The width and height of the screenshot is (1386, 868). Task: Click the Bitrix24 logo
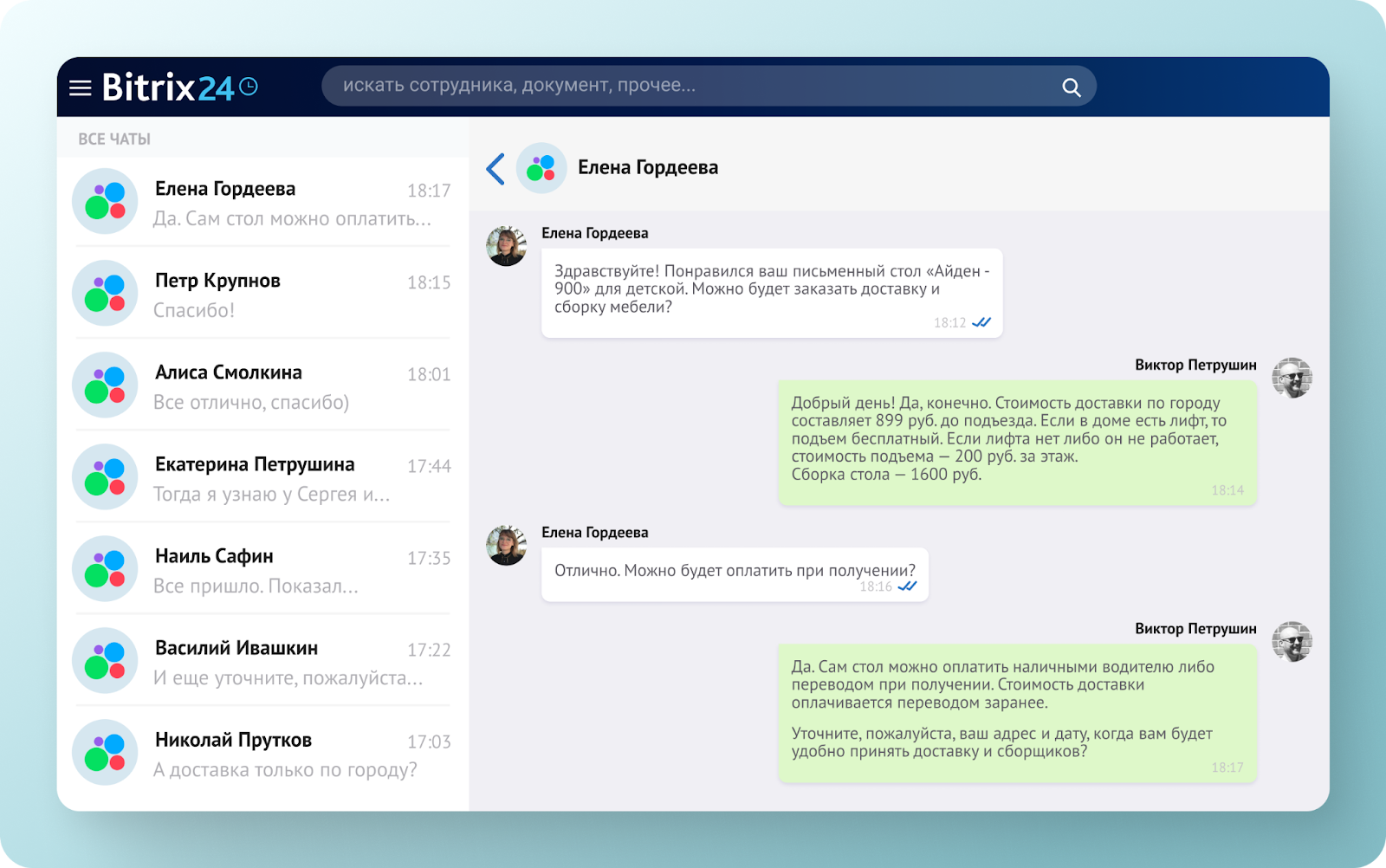168,87
